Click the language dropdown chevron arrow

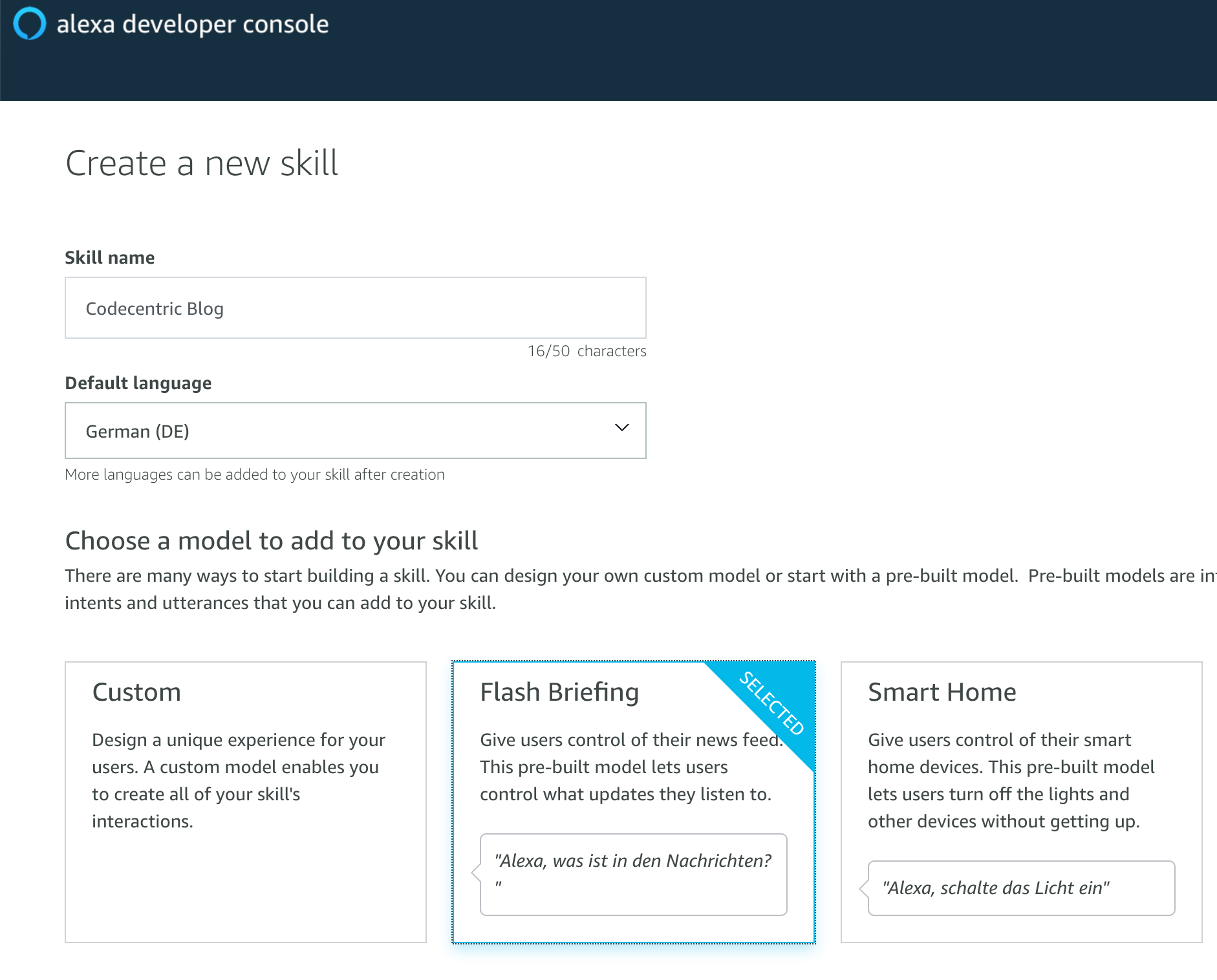(621, 428)
